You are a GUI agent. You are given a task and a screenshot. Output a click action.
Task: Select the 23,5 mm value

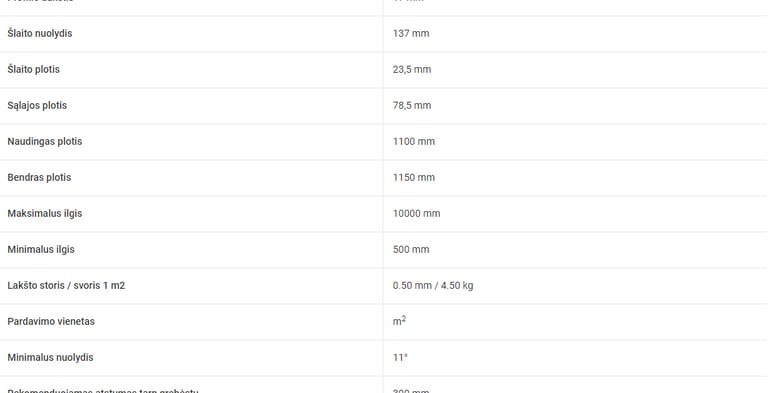tap(412, 69)
